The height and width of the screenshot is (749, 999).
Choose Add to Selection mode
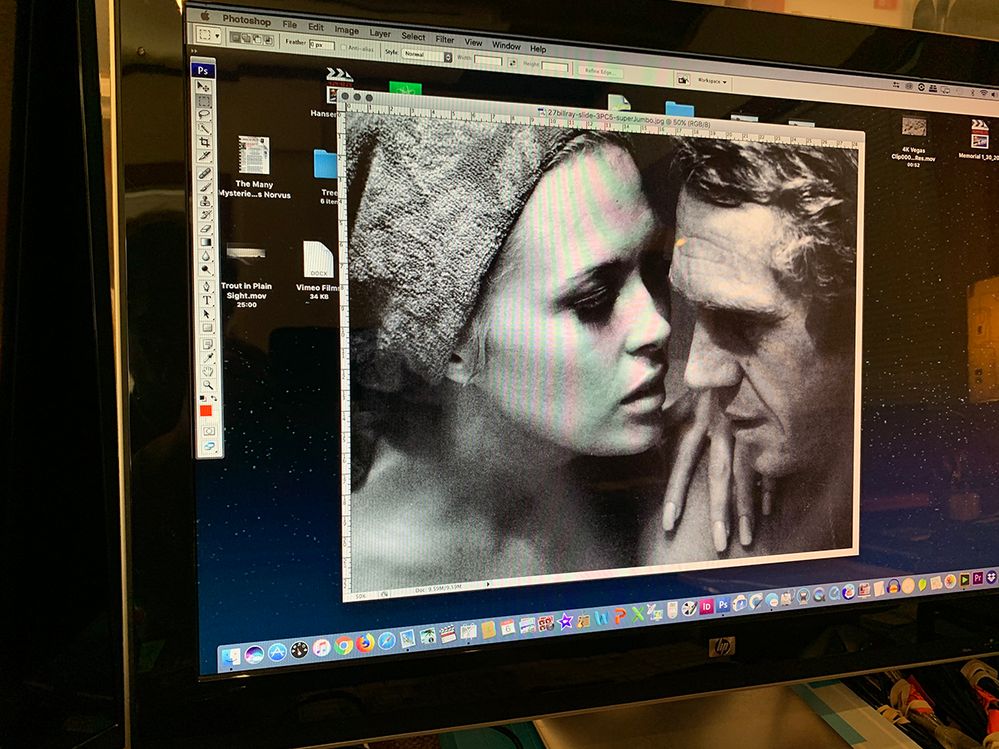pyautogui.click(x=246, y=39)
